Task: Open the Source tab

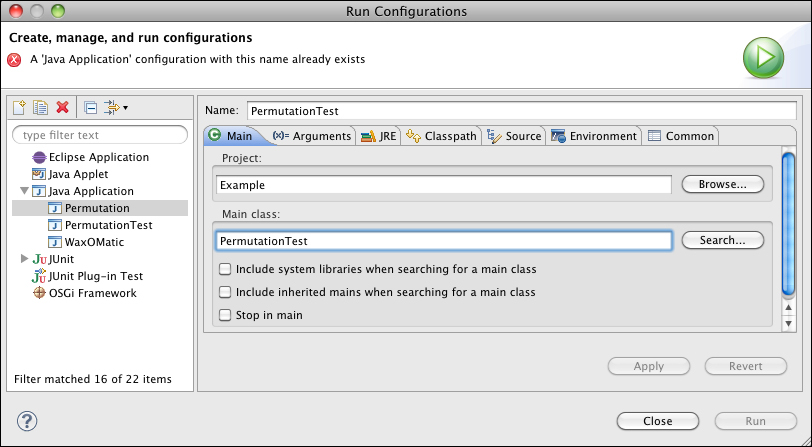Action: click(x=514, y=136)
